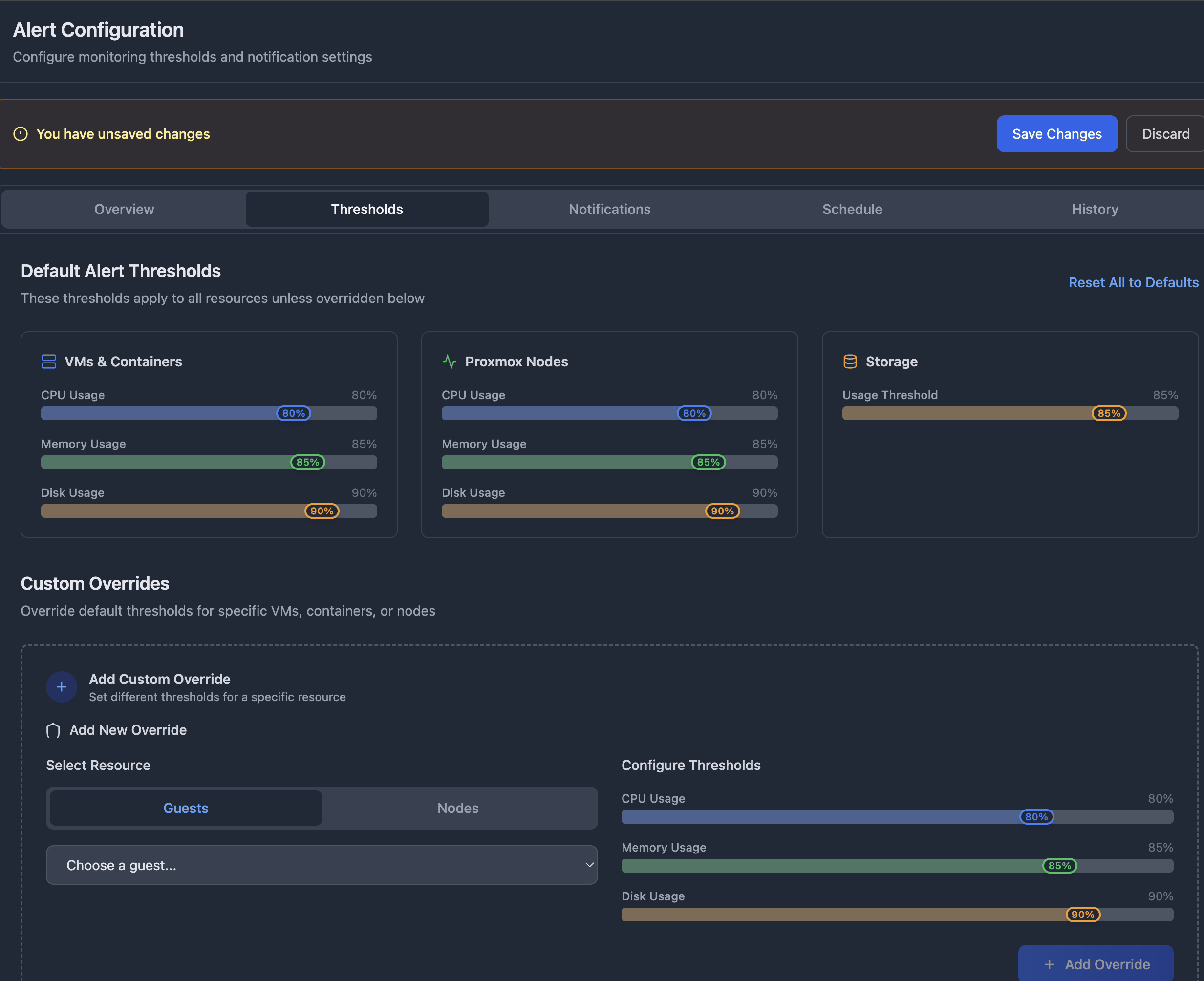Viewport: 1204px width, 981px height.
Task: Adjust Proxmox Nodes Disk Usage slider
Action: (x=609, y=511)
